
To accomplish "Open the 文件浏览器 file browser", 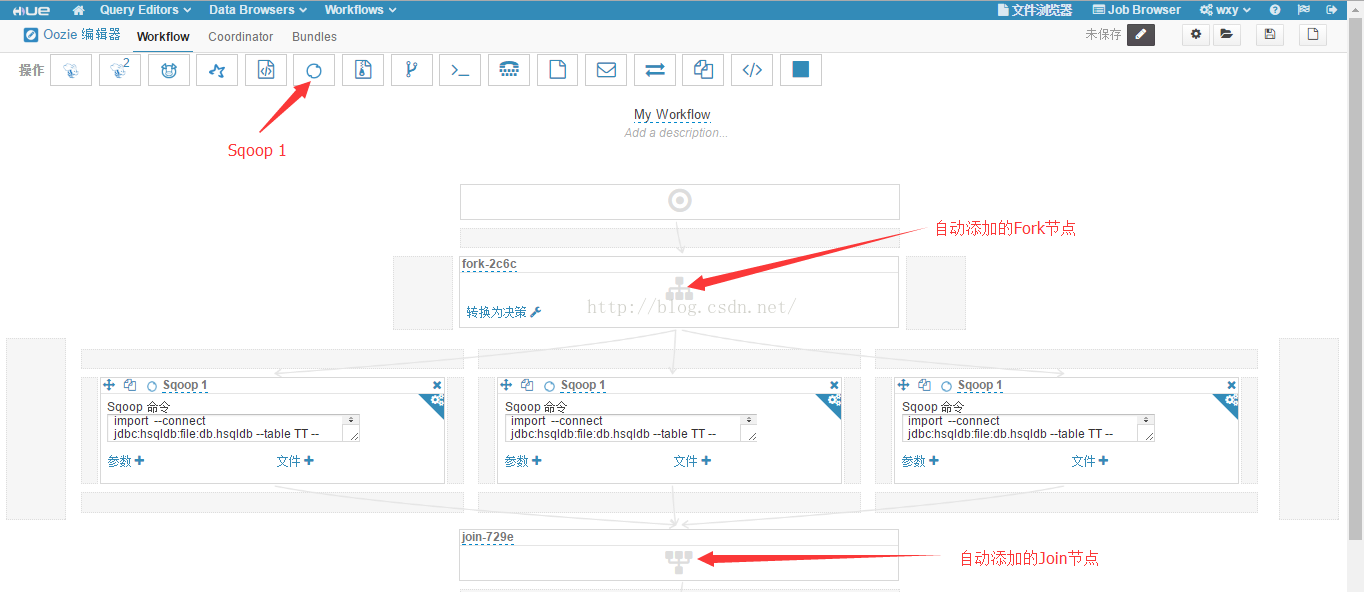I will pyautogui.click(x=1035, y=10).
